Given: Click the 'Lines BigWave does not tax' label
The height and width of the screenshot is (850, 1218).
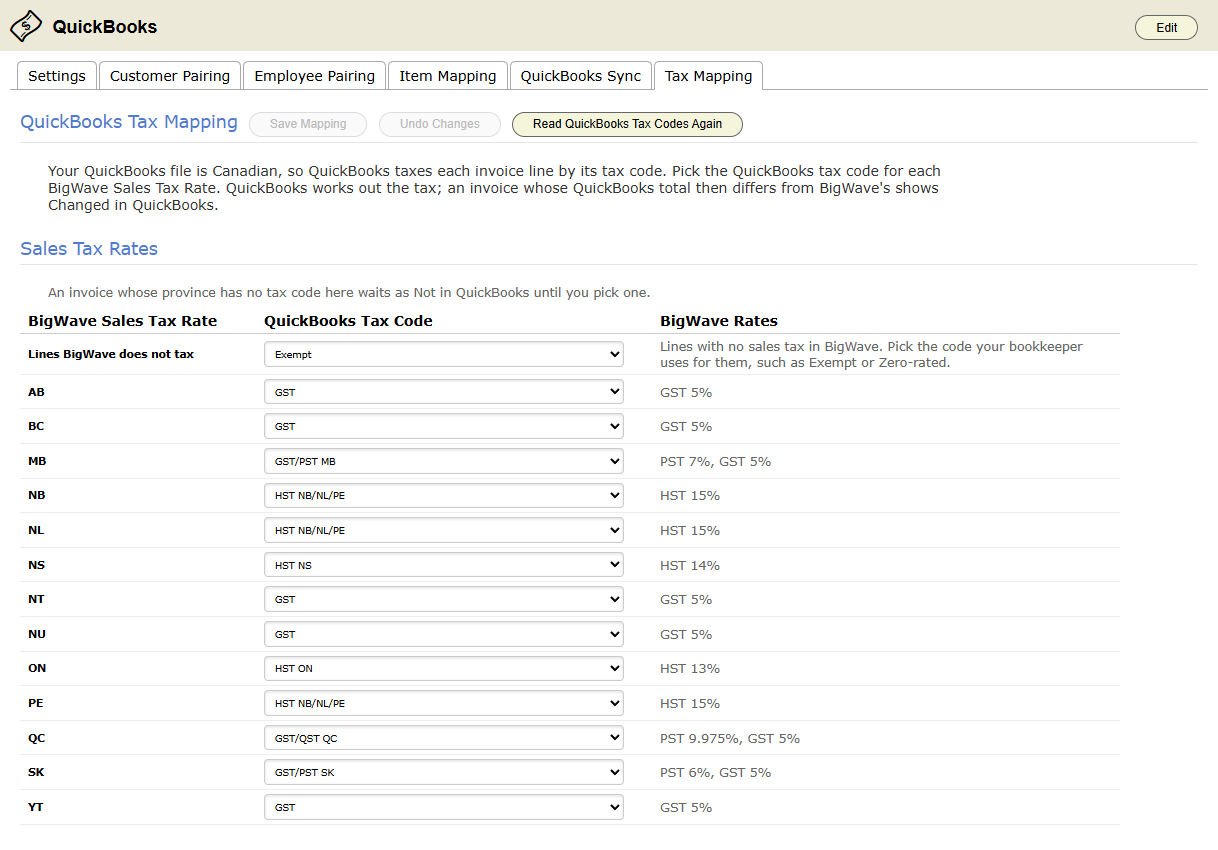Looking at the screenshot, I should 111,354.
